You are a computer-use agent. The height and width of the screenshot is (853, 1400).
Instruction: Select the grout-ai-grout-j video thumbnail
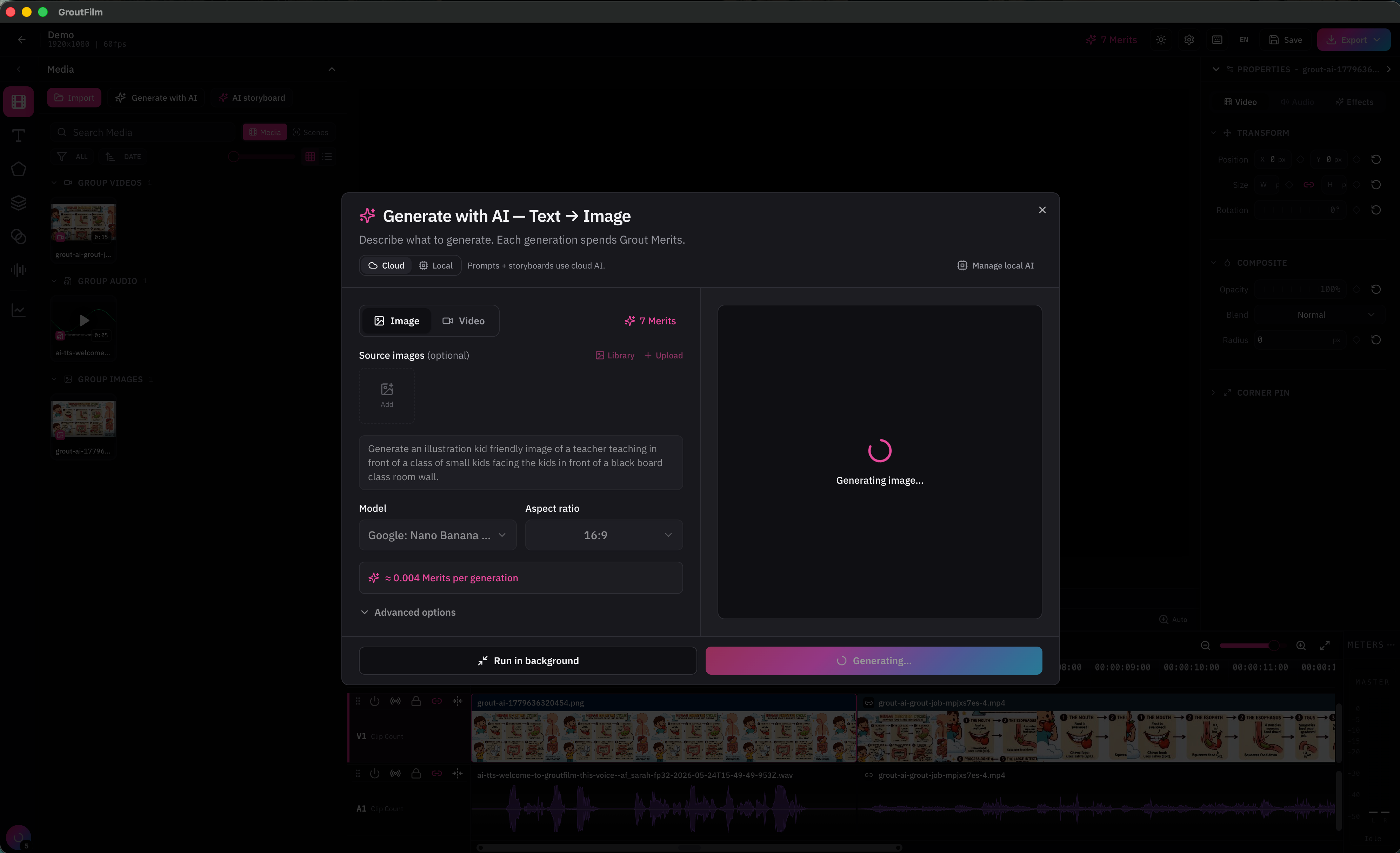(x=84, y=223)
